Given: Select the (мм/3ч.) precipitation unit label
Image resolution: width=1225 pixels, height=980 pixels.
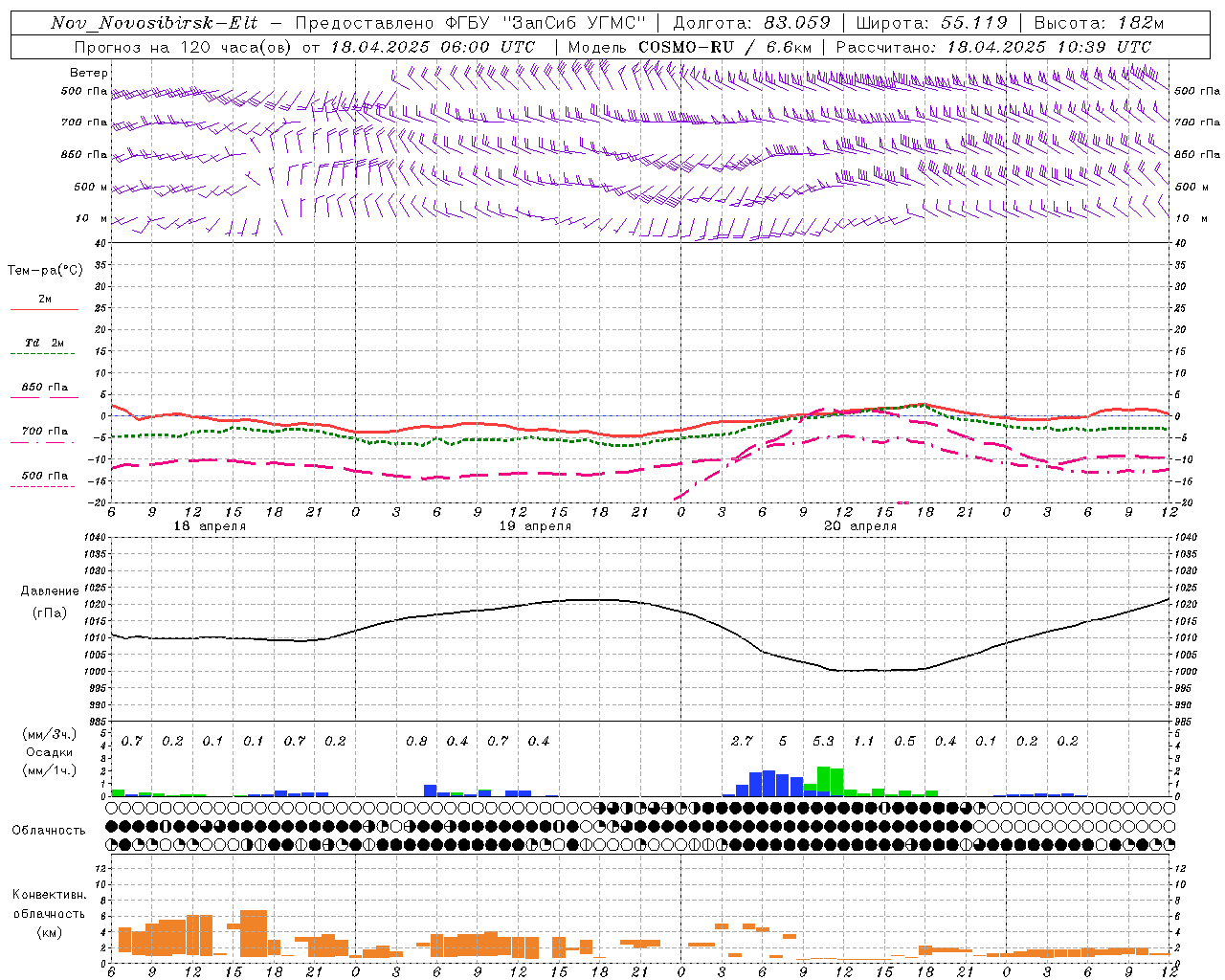Looking at the screenshot, I should click(x=49, y=734).
